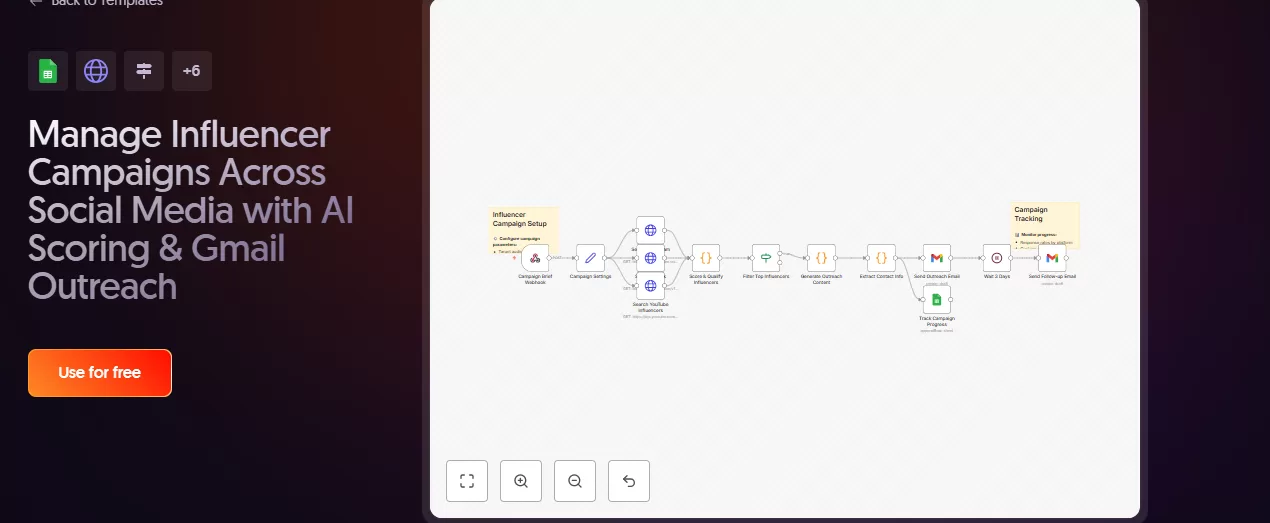This screenshot has width=1270, height=523.
Task: Click the Extract Contact Info node
Action: coord(881,258)
